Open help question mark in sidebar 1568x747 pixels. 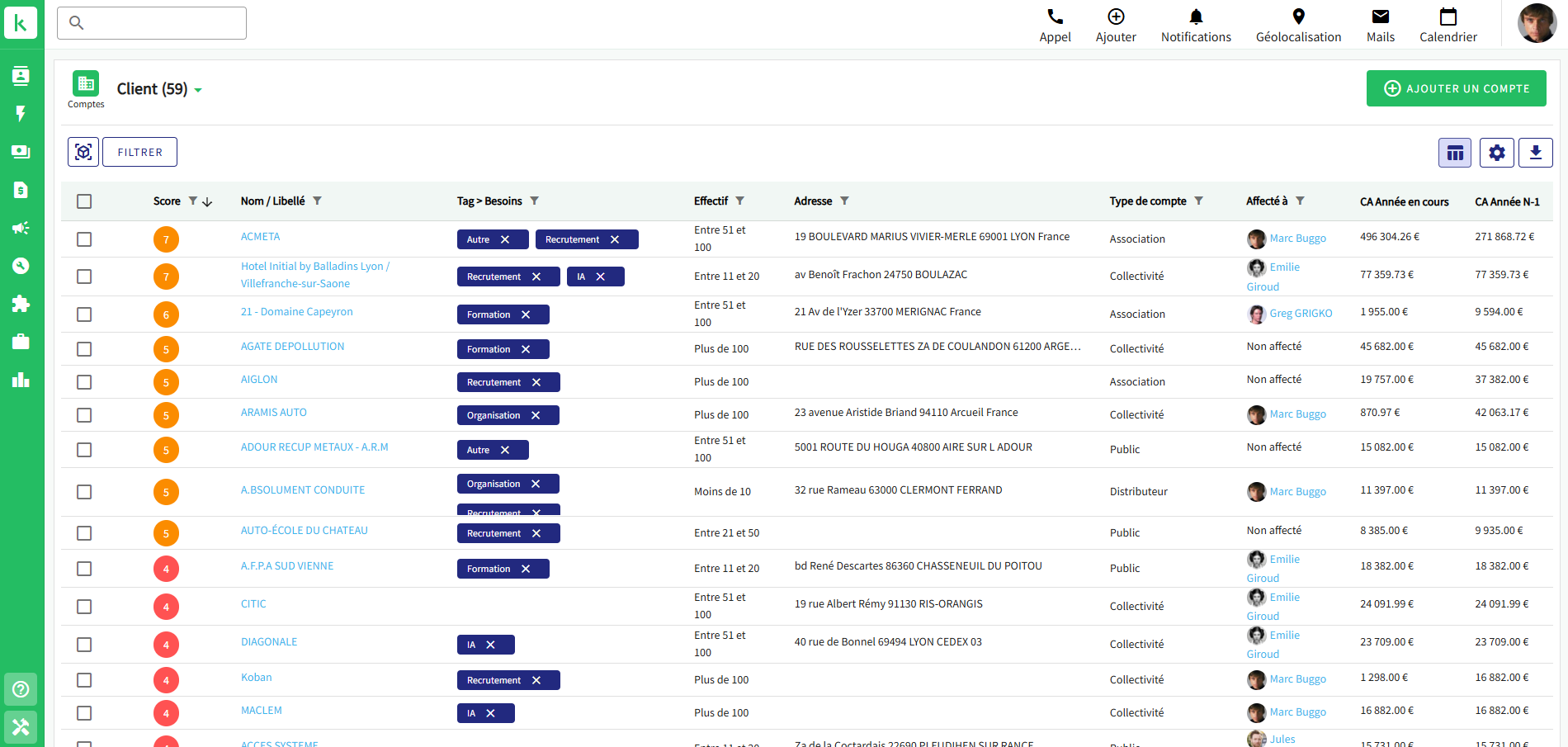click(x=21, y=689)
